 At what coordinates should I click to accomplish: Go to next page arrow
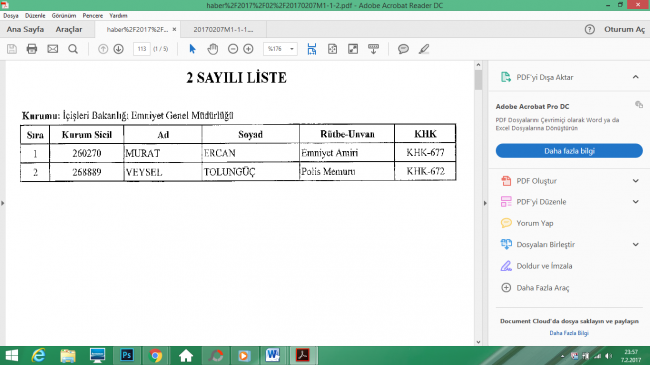pos(119,49)
